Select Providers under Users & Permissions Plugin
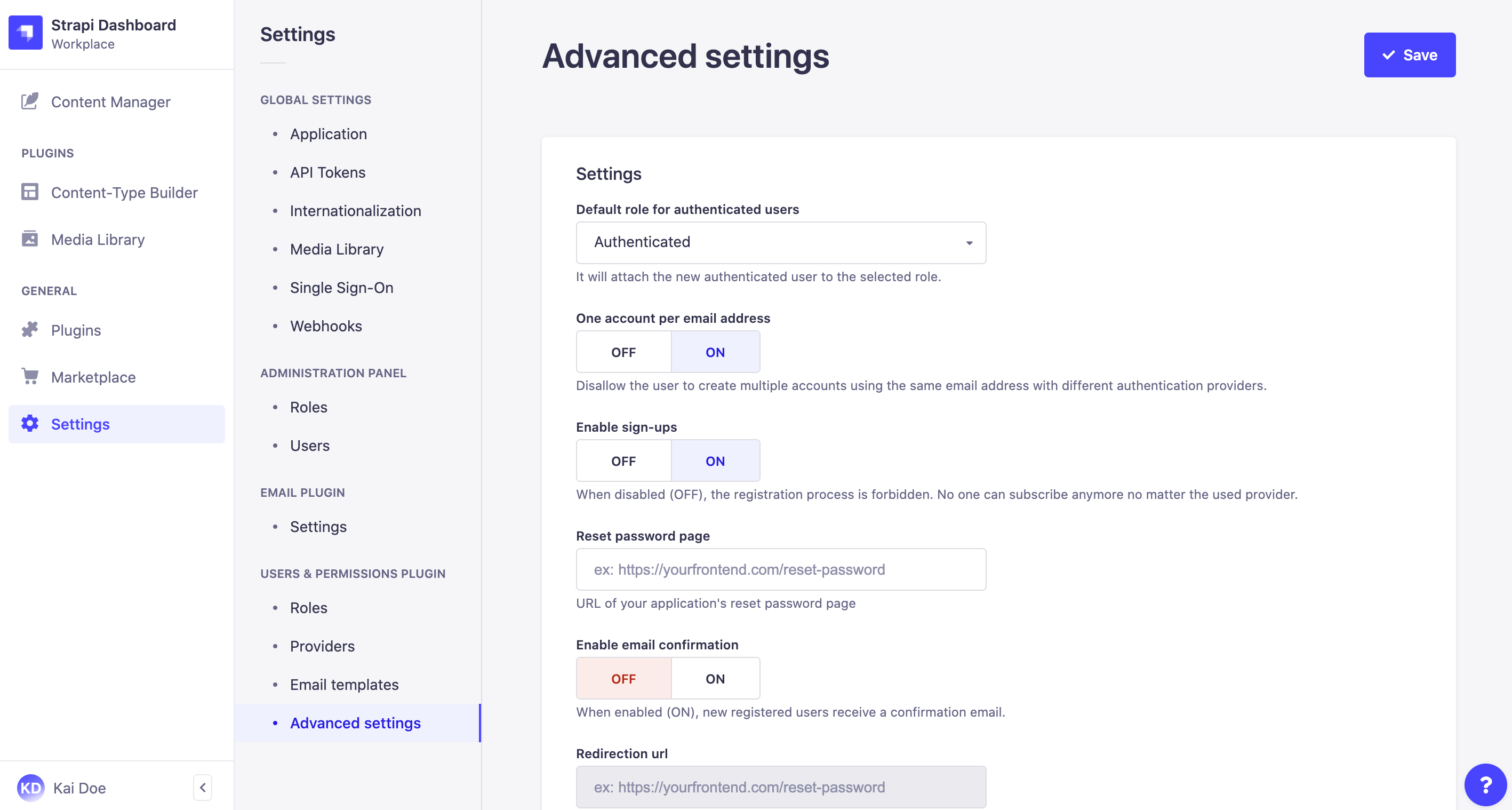The width and height of the screenshot is (1512, 810). coord(322,645)
